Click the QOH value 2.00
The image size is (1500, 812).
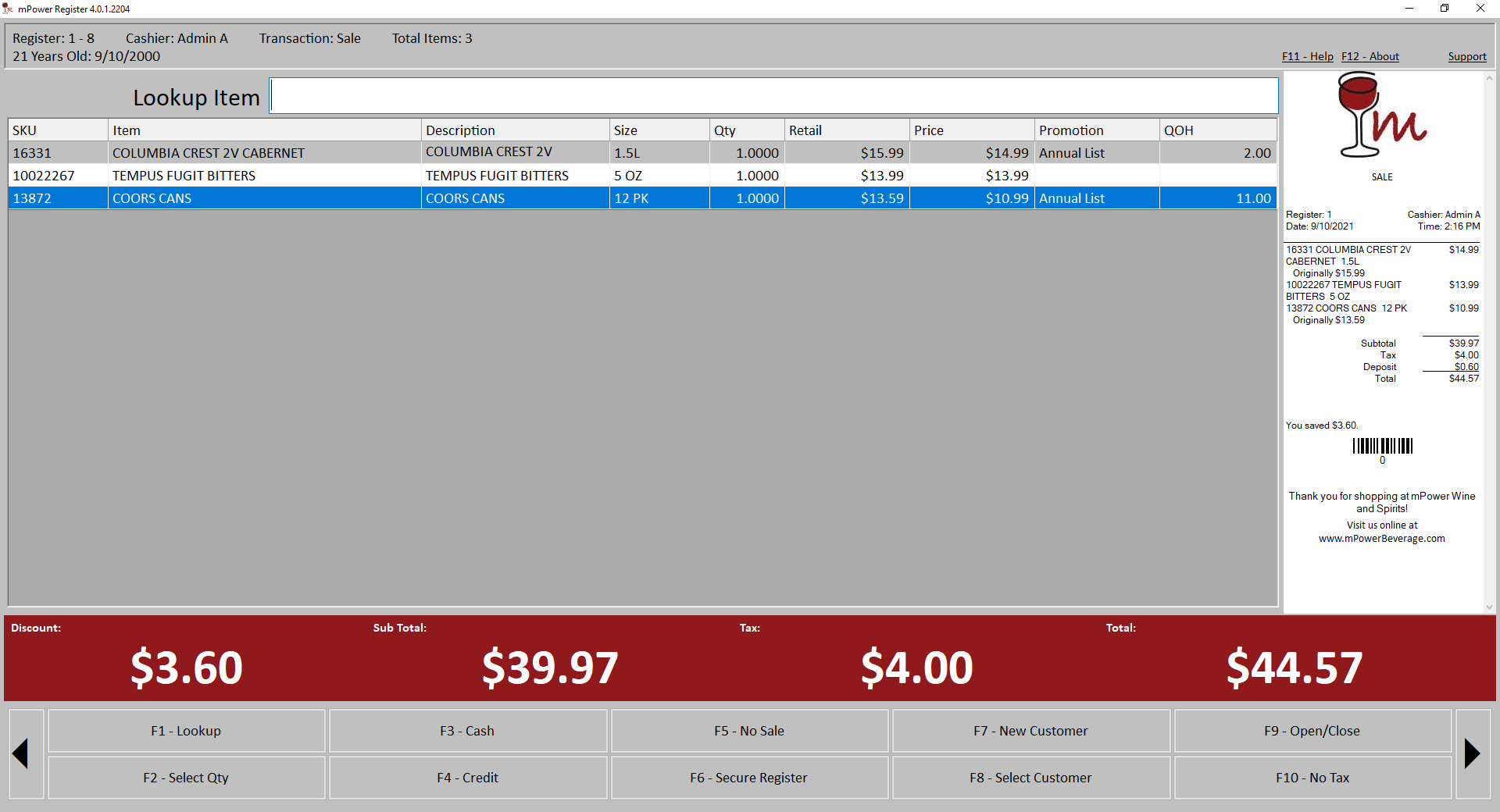[x=1218, y=153]
